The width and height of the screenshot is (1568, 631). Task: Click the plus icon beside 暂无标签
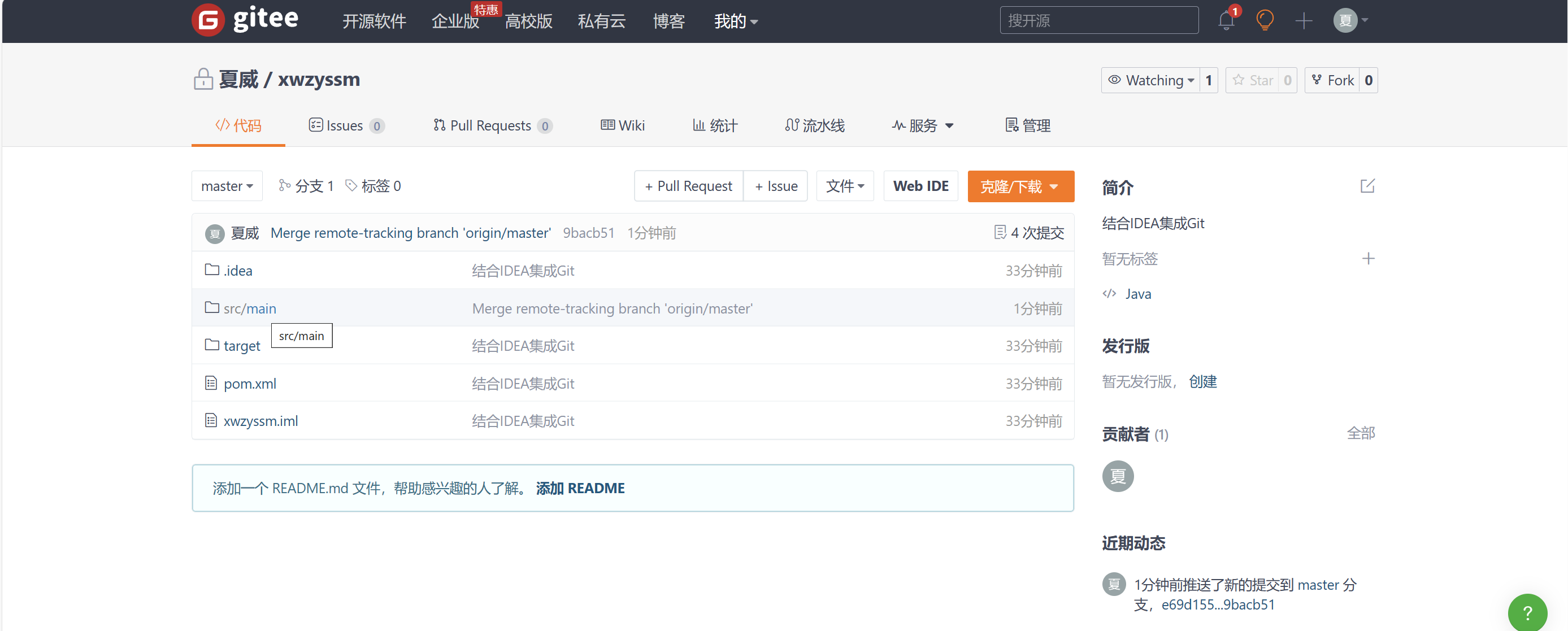pos(1368,259)
